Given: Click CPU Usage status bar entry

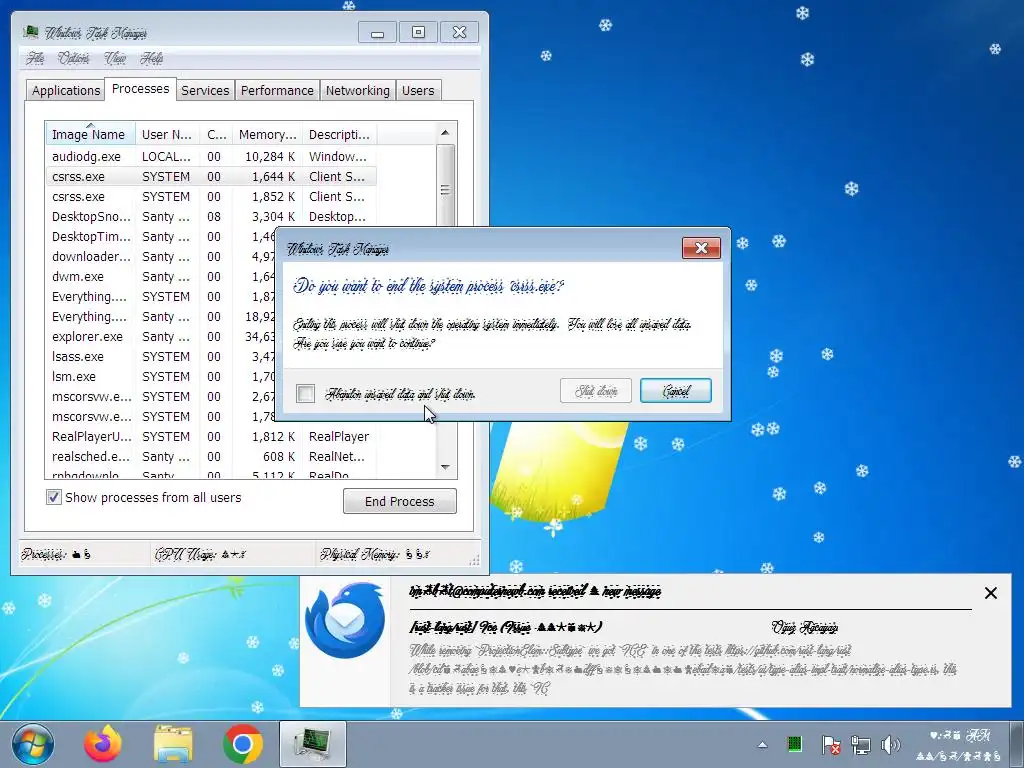Looking at the screenshot, I should pos(200,554).
